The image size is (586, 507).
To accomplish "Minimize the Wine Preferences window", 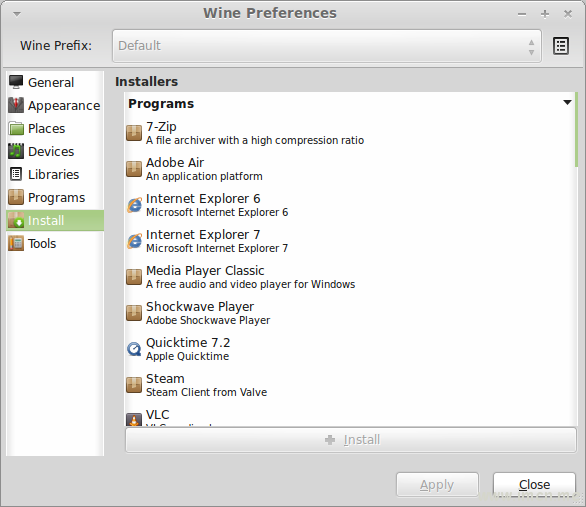I will 522,14.
